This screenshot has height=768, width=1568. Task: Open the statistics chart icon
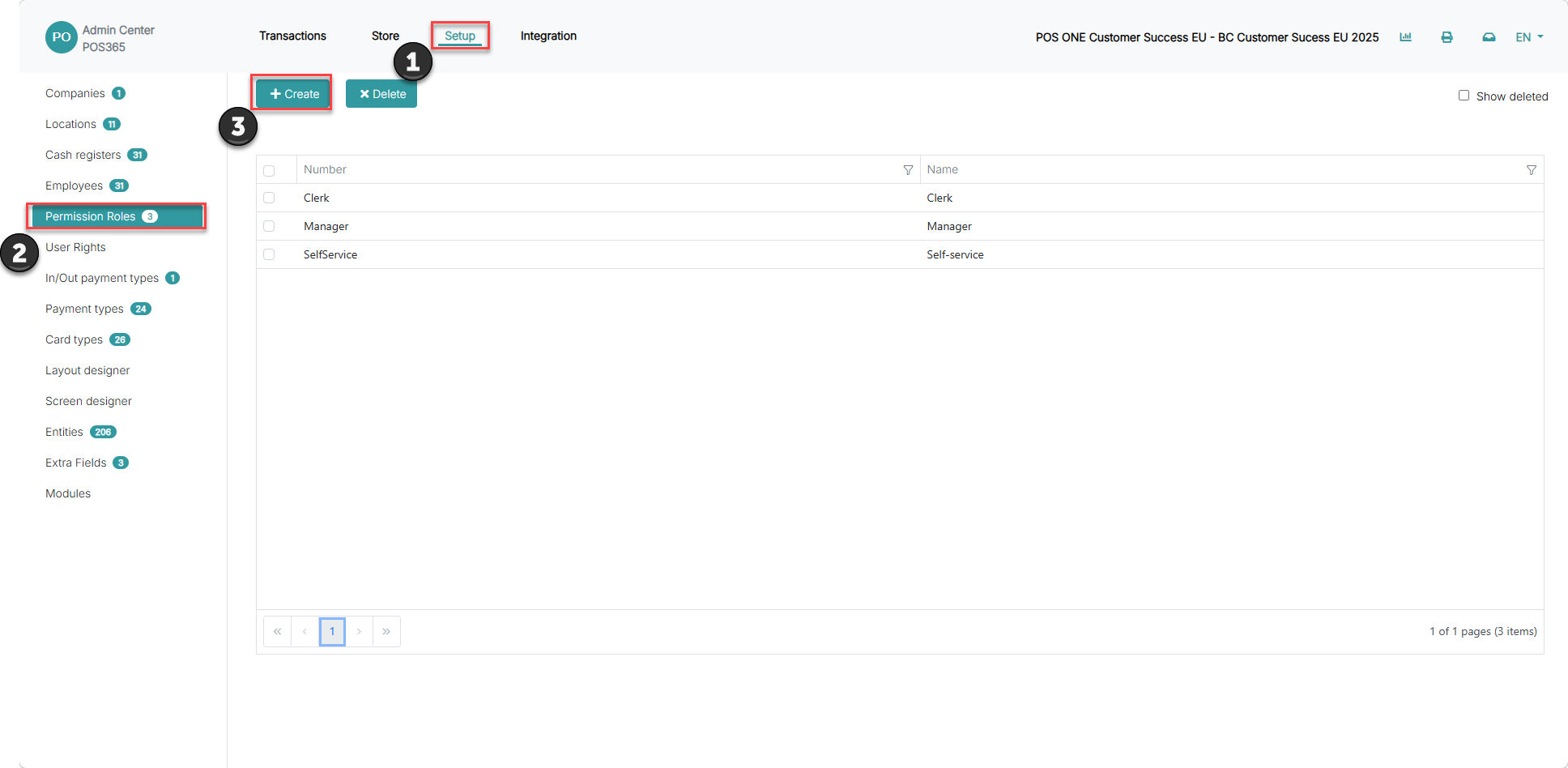click(x=1405, y=37)
